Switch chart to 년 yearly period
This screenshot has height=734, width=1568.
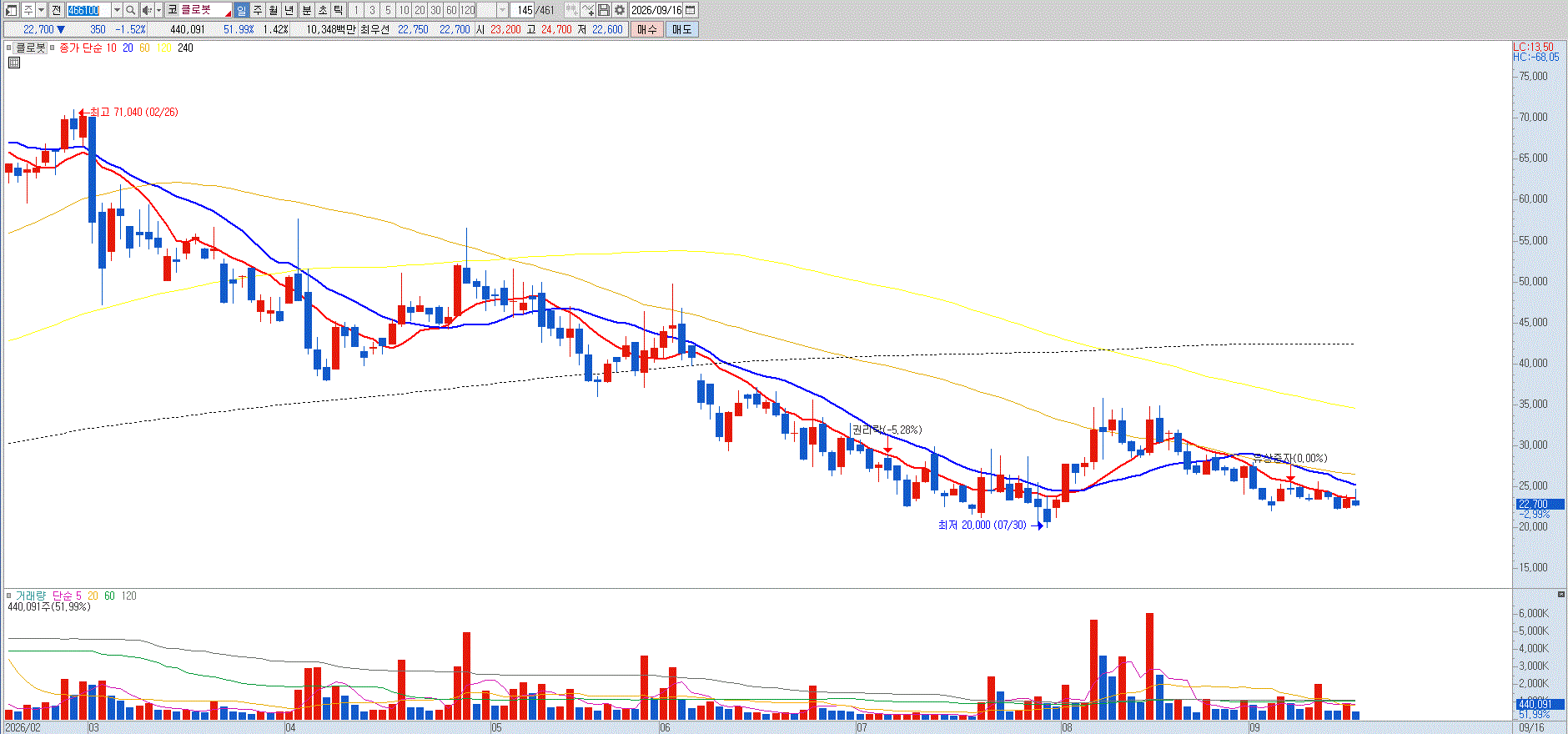tap(289, 10)
